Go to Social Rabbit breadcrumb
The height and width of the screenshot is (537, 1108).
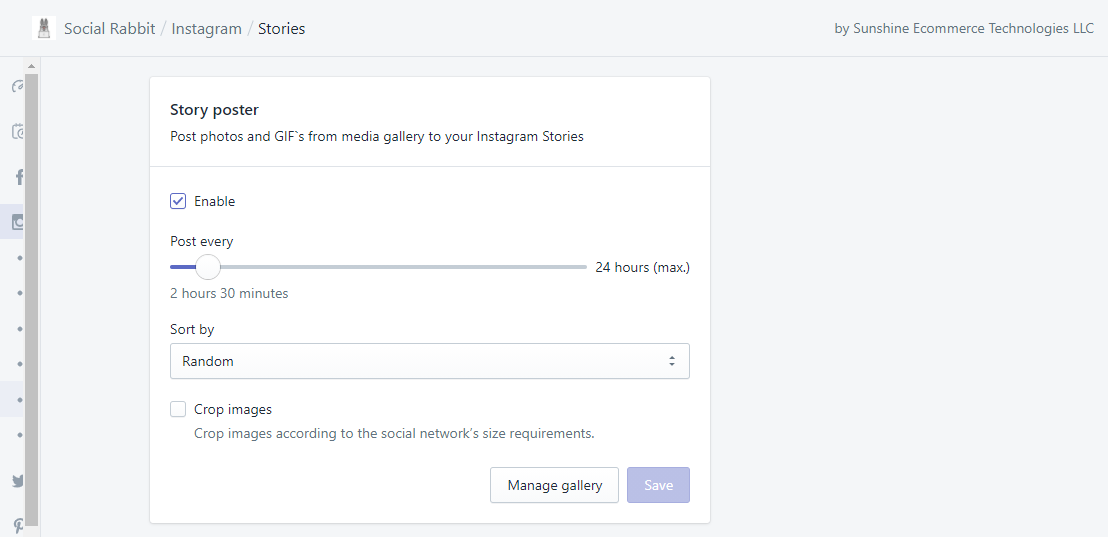click(109, 29)
